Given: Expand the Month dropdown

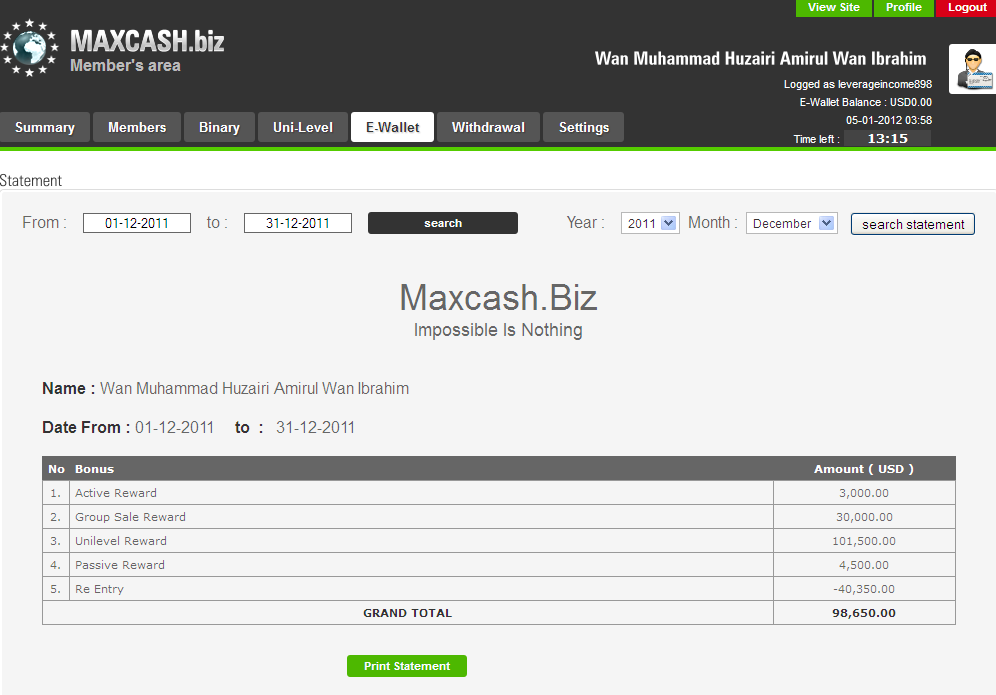Looking at the screenshot, I should pyautogui.click(x=792, y=224).
